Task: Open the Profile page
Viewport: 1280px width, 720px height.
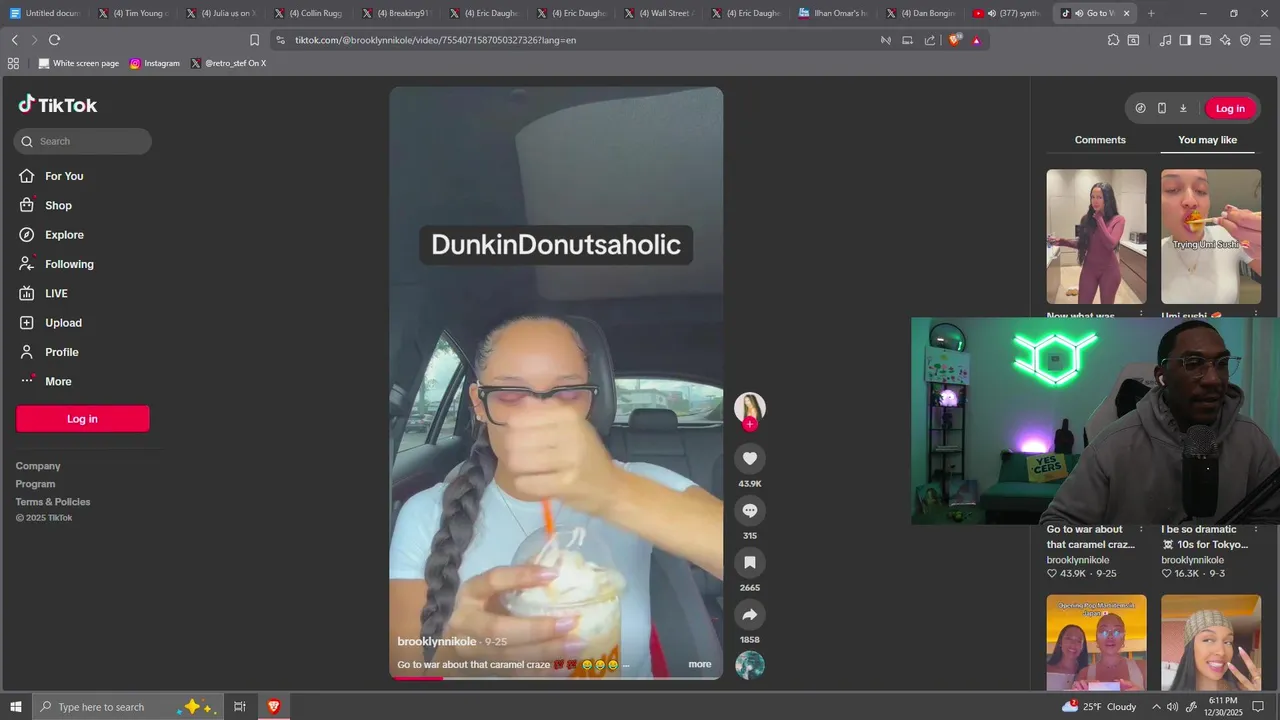Action: click(x=61, y=352)
